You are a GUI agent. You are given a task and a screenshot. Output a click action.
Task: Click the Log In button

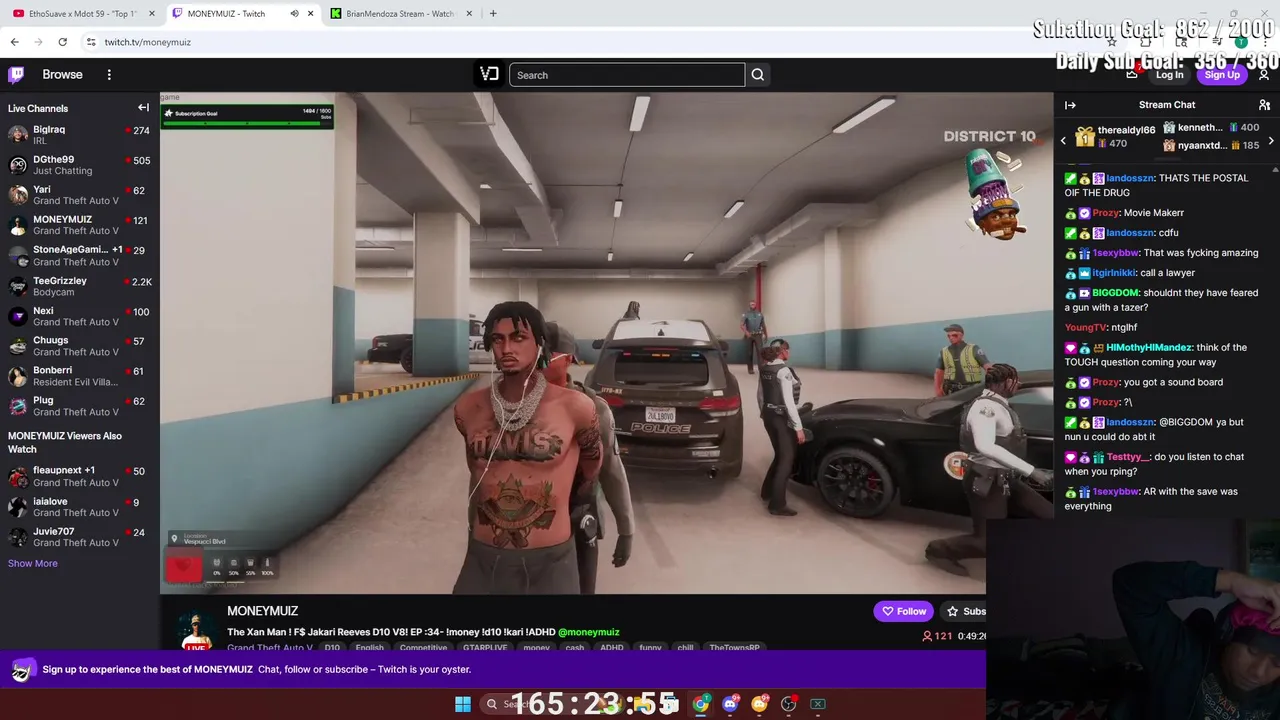click(1169, 75)
